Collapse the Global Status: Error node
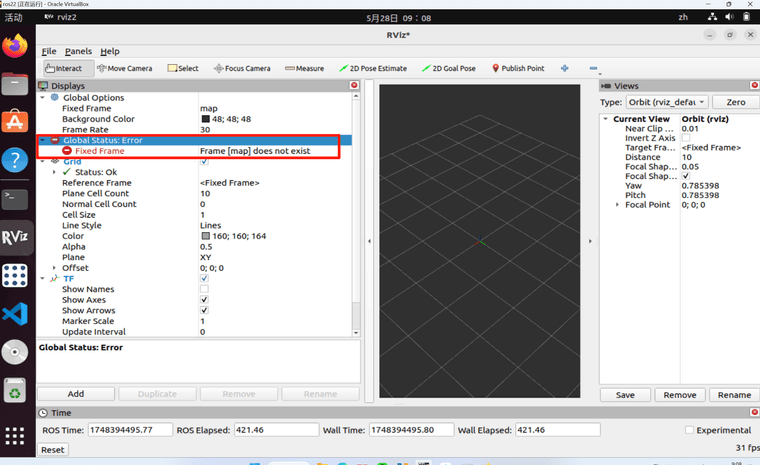 [x=43, y=140]
